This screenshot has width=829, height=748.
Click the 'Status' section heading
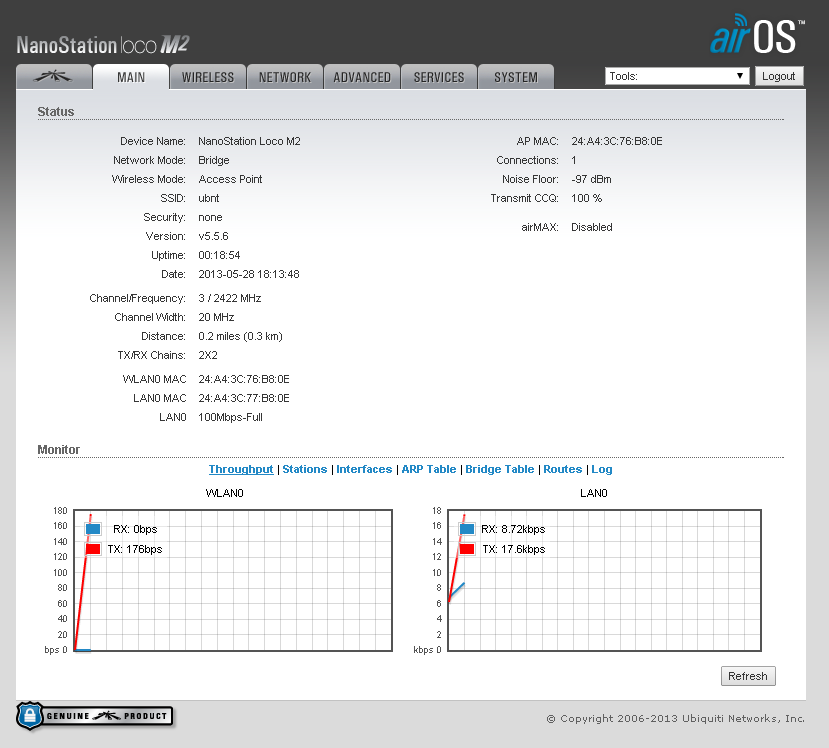56,112
